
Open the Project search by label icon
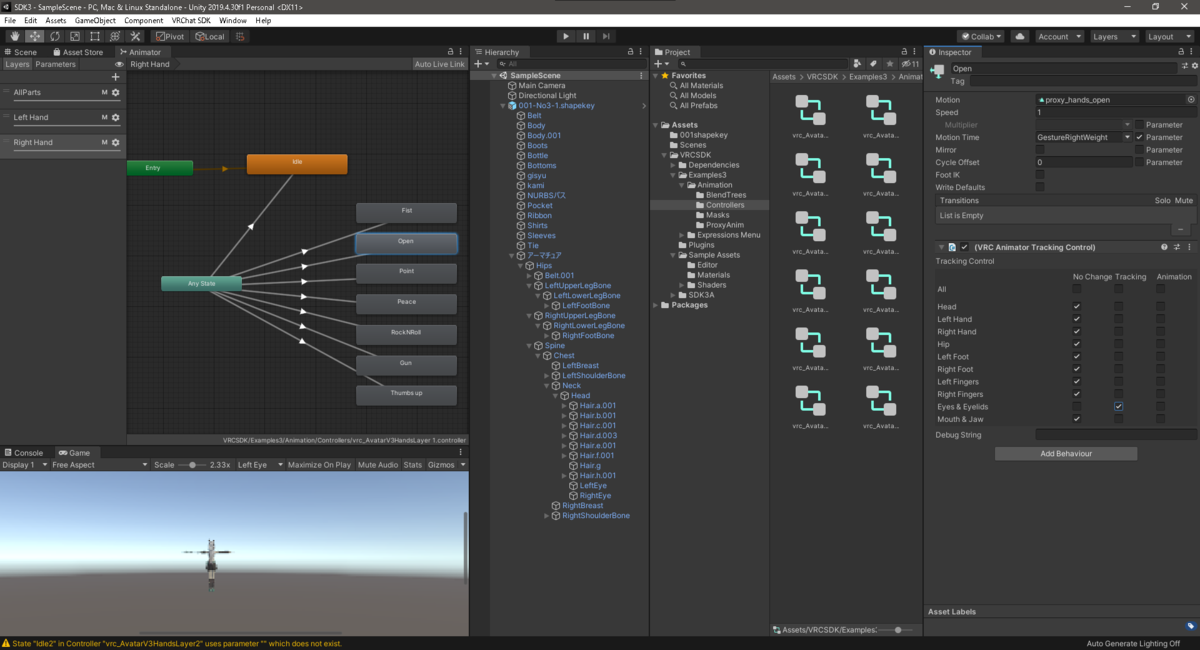(x=874, y=64)
